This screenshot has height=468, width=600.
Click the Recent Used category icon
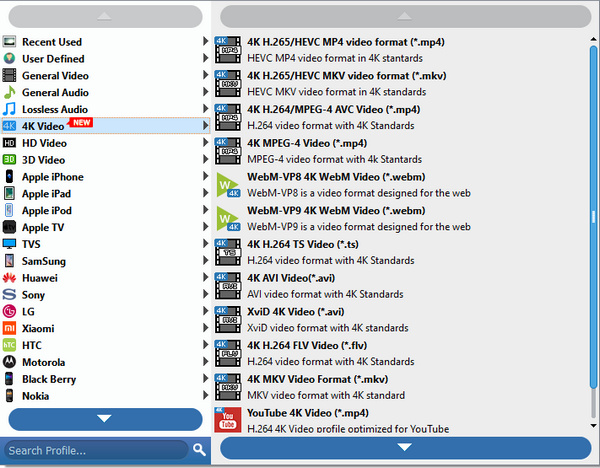click(x=9, y=41)
